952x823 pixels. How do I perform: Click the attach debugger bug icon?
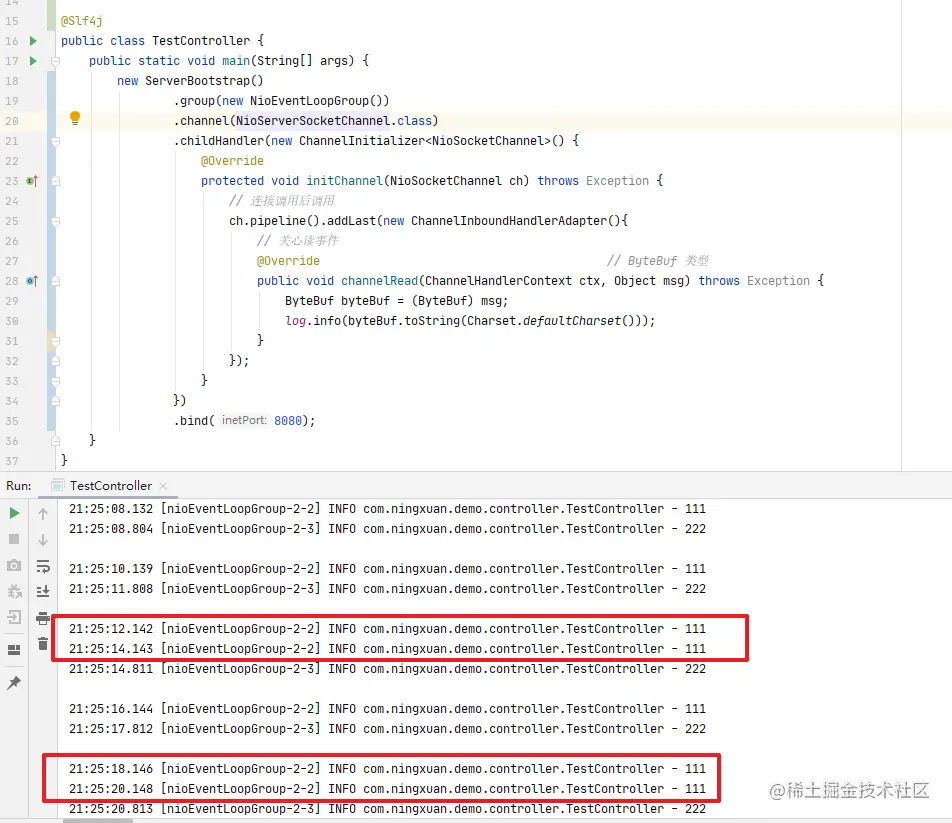pyautogui.click(x=14, y=591)
